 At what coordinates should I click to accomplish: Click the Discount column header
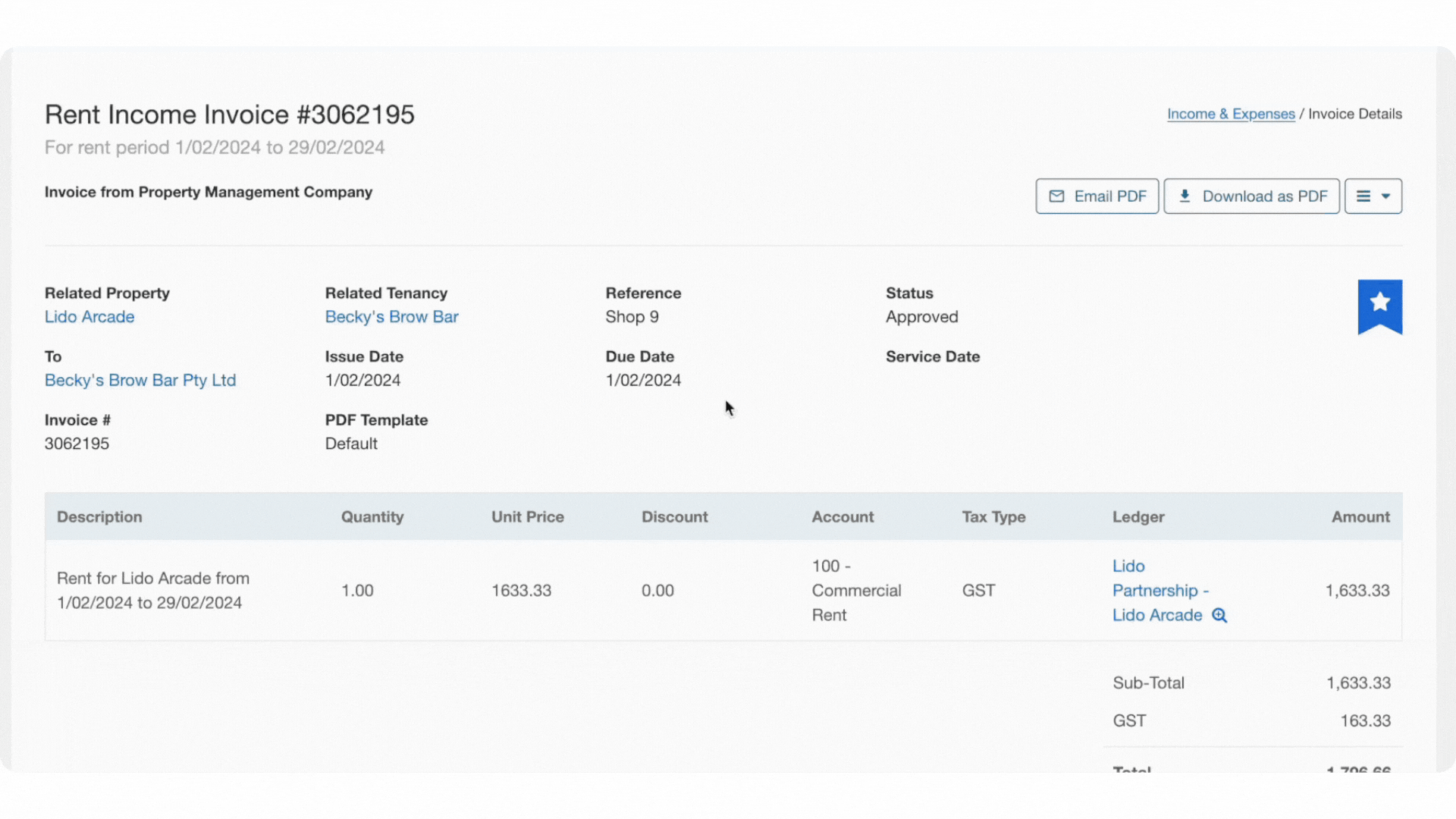[674, 516]
